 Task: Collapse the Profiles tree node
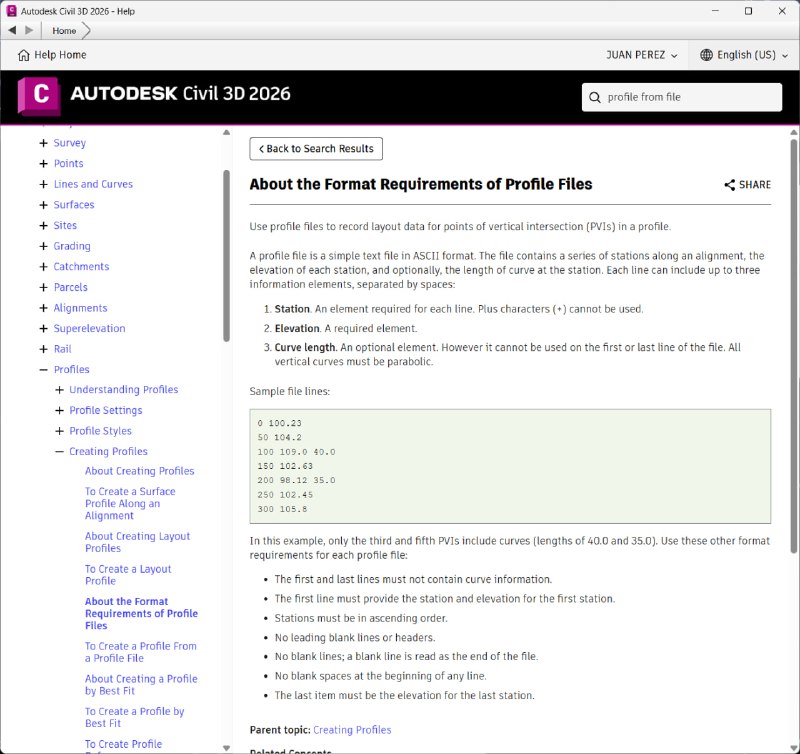(x=43, y=370)
